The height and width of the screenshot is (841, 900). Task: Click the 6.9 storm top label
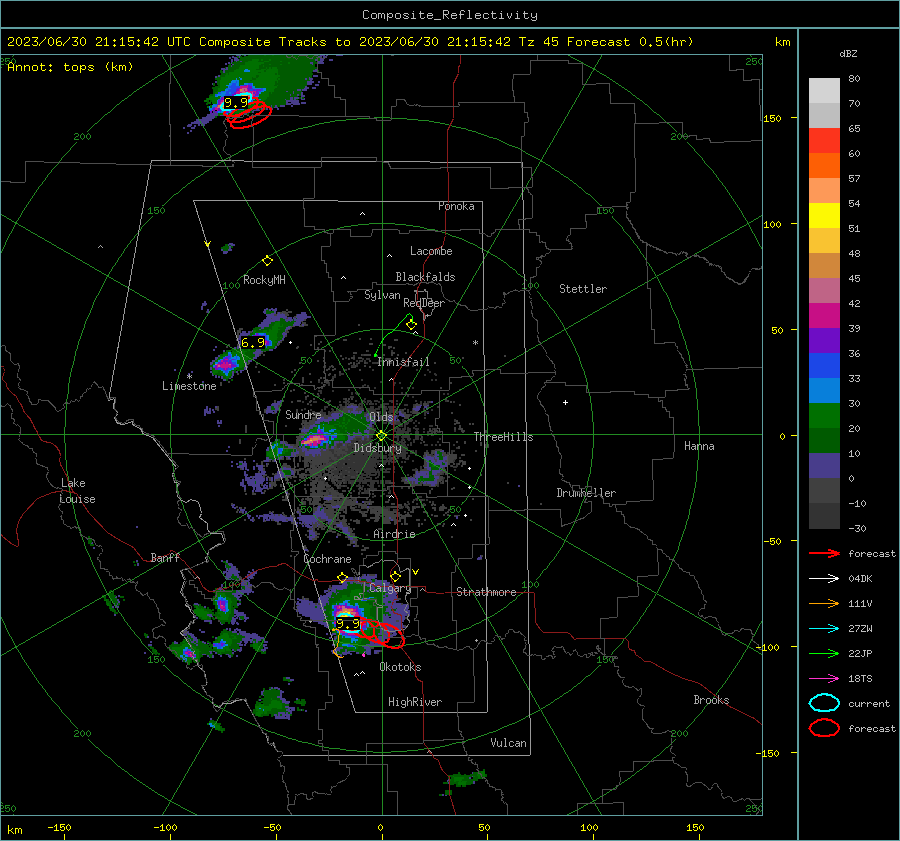click(253, 343)
